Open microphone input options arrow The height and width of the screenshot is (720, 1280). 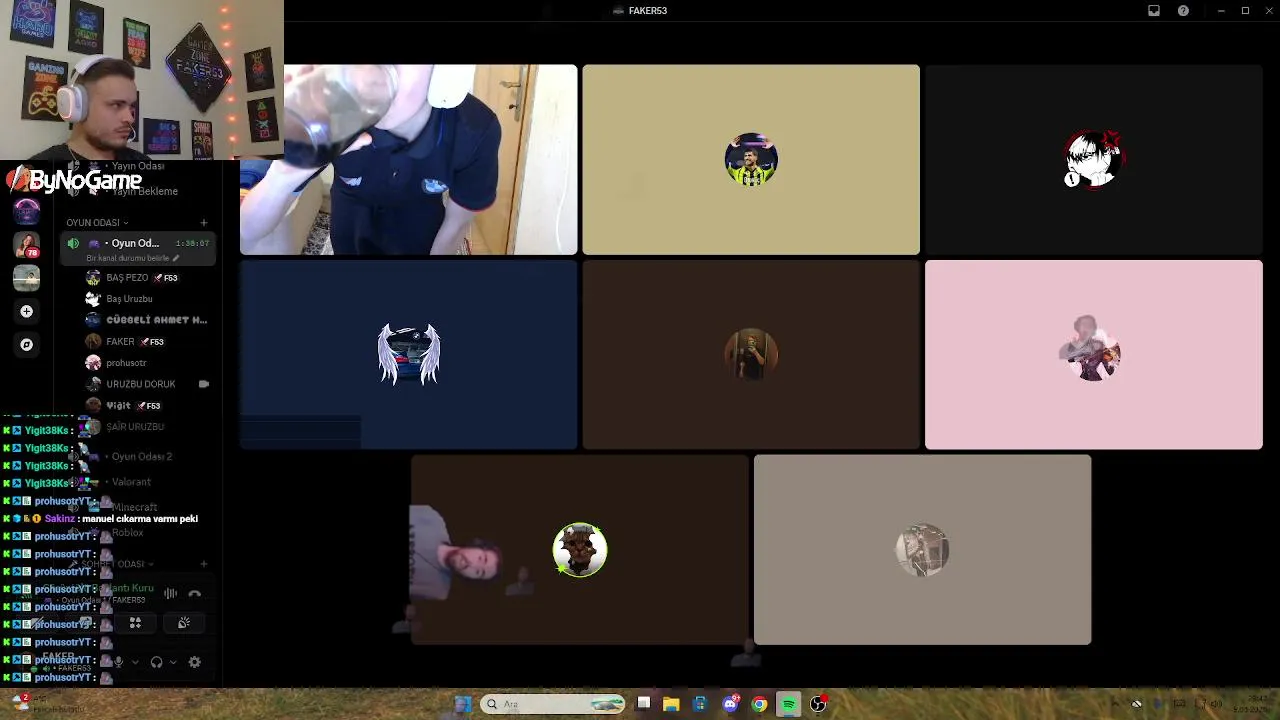tap(135, 662)
